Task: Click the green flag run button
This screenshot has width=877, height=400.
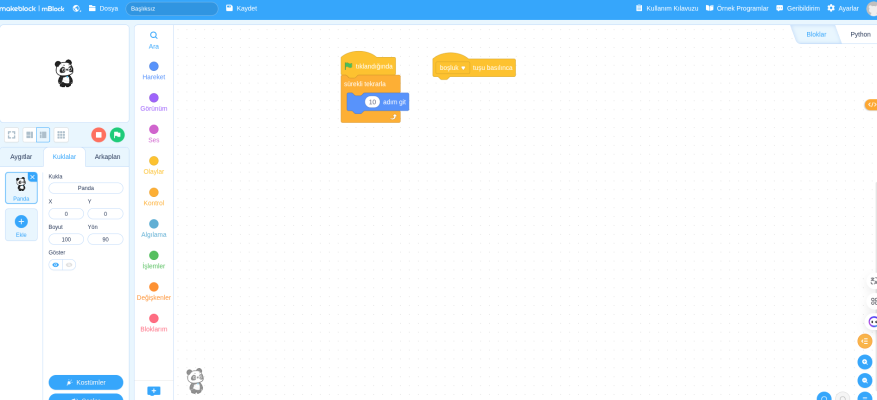Action: (117, 135)
